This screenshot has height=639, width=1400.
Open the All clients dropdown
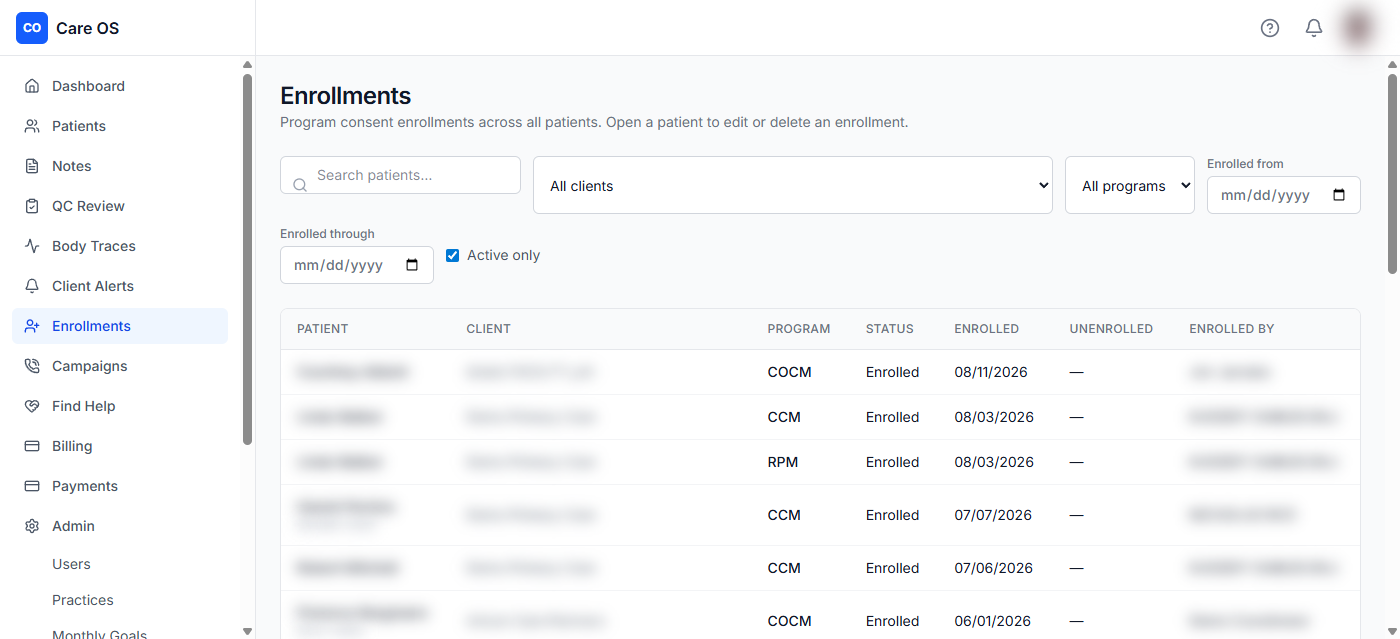[793, 185]
